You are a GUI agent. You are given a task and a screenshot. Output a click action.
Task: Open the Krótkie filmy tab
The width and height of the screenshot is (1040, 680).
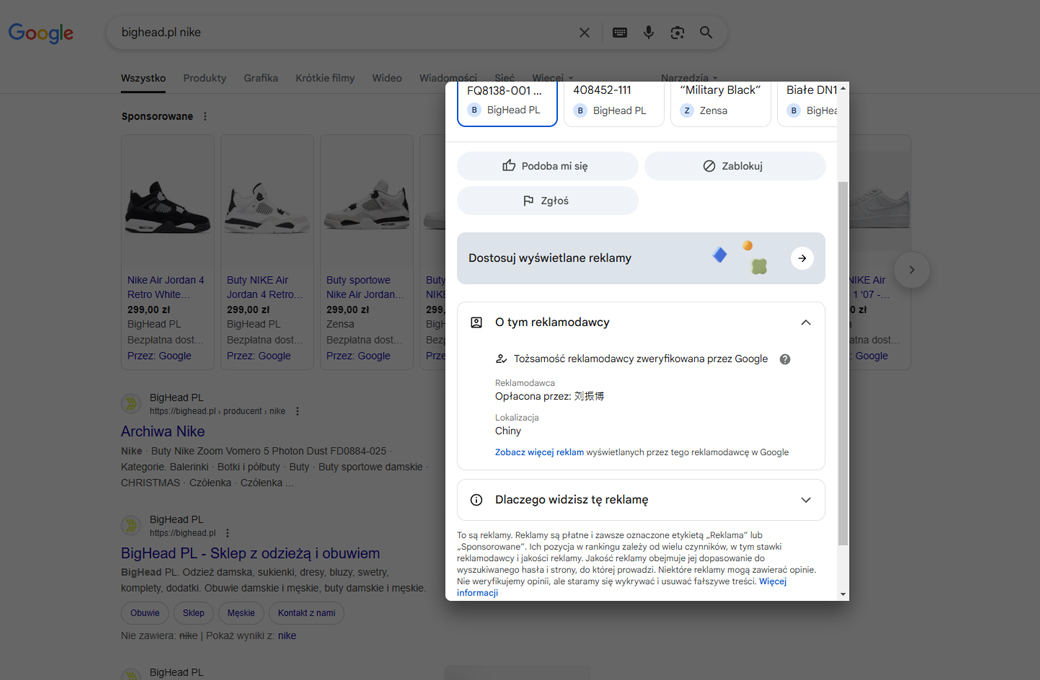(x=325, y=78)
